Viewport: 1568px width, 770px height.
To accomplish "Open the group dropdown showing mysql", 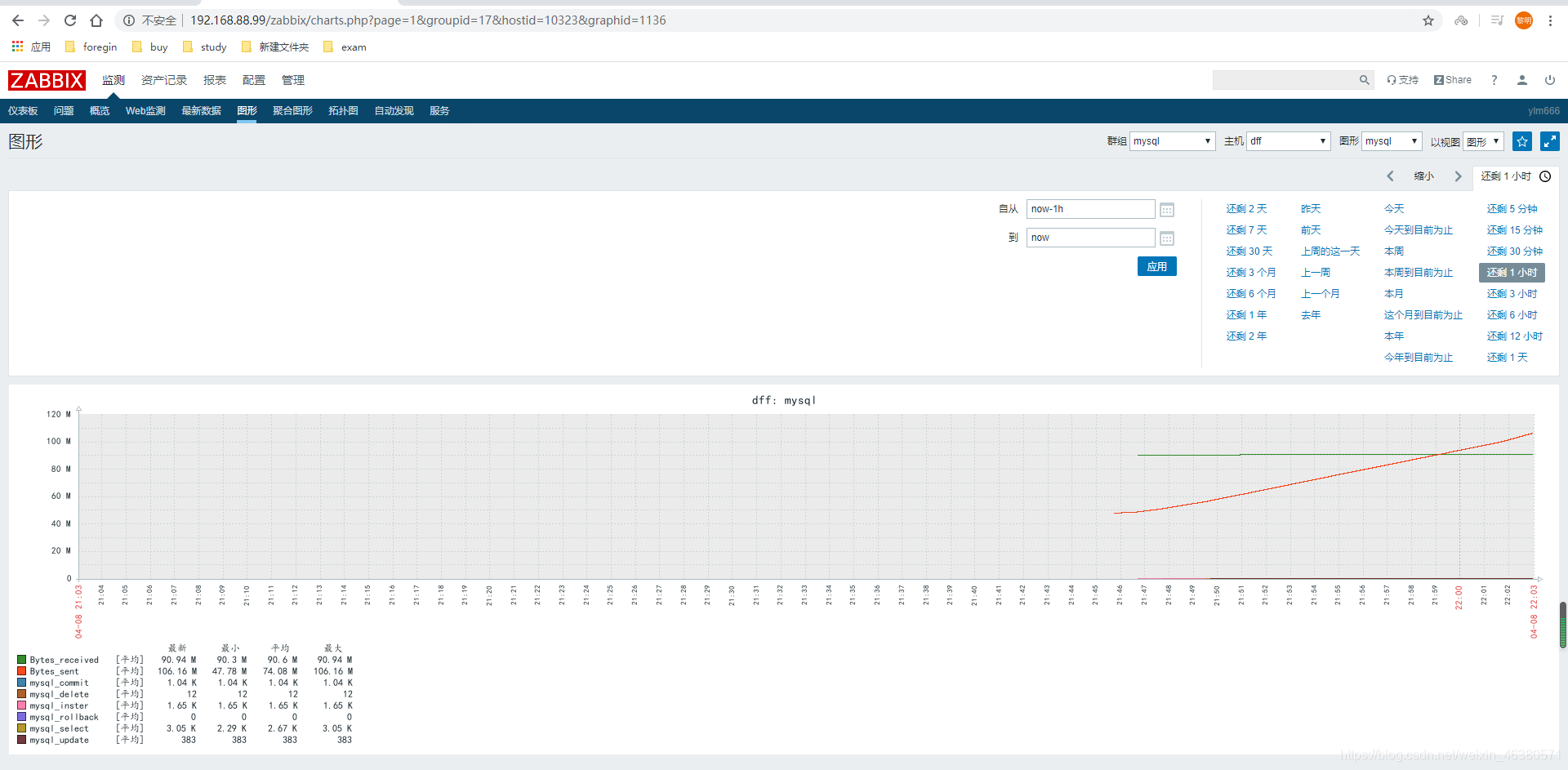I will tap(1173, 141).
